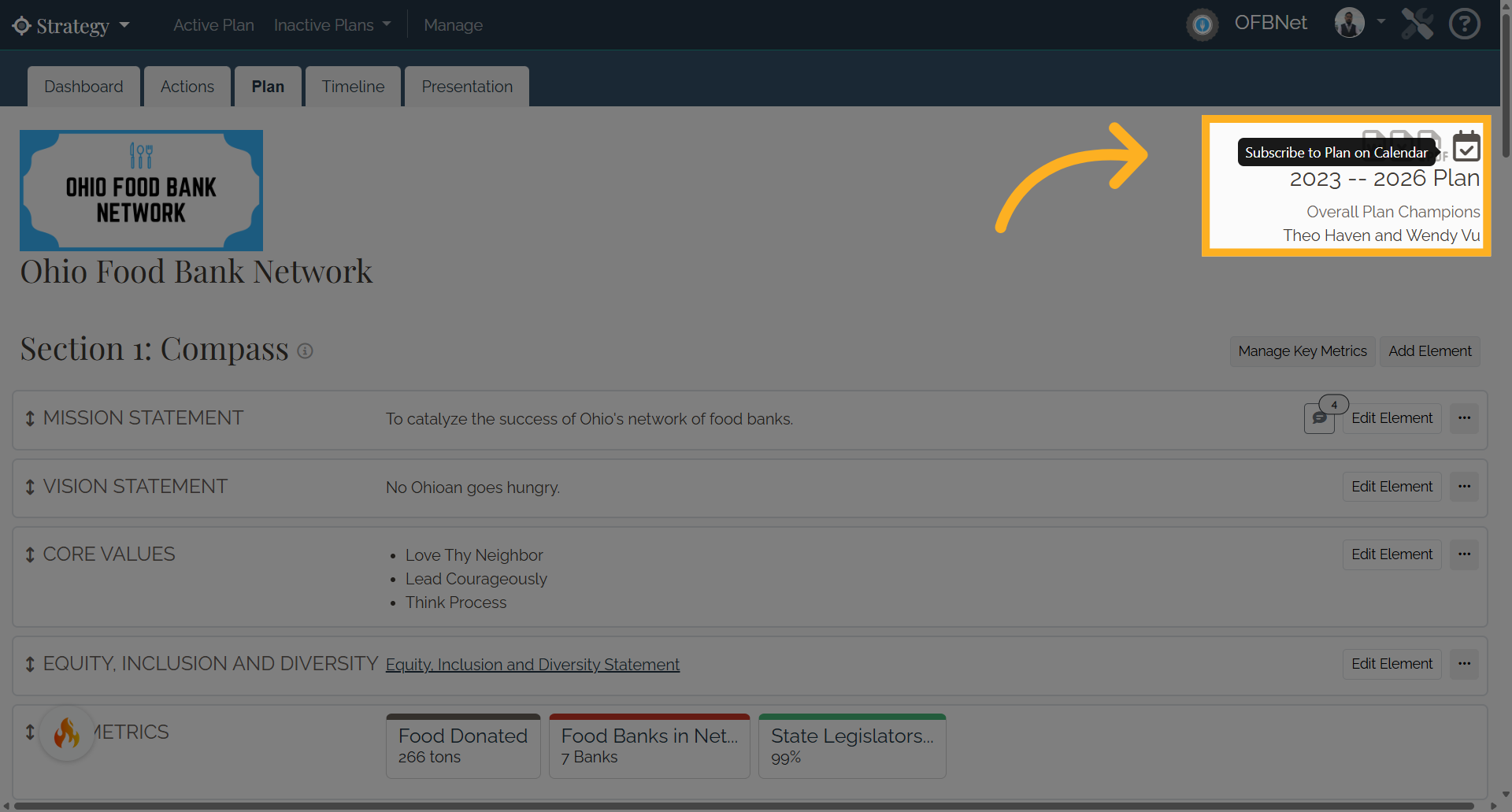Open the Food Banks in Net... metric card
The height and width of the screenshot is (812, 1512).
649,746
